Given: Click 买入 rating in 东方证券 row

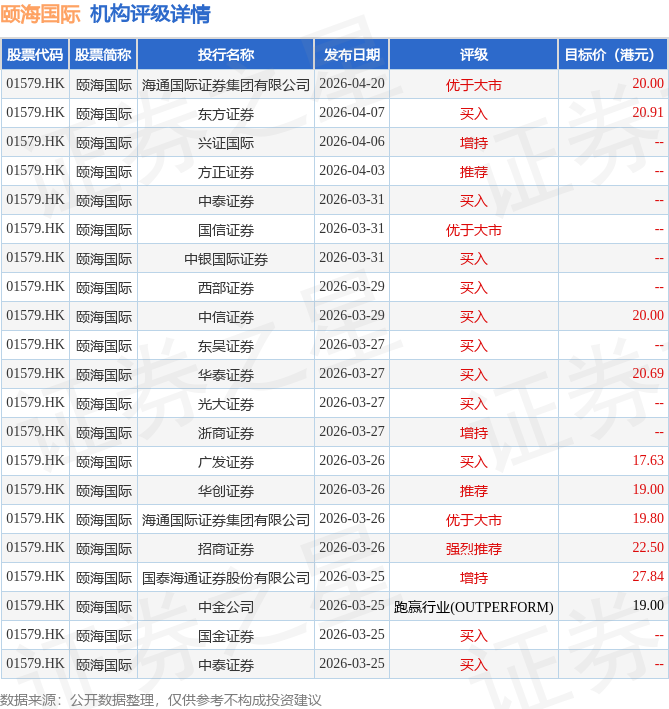Looking at the screenshot, I should (474, 114).
